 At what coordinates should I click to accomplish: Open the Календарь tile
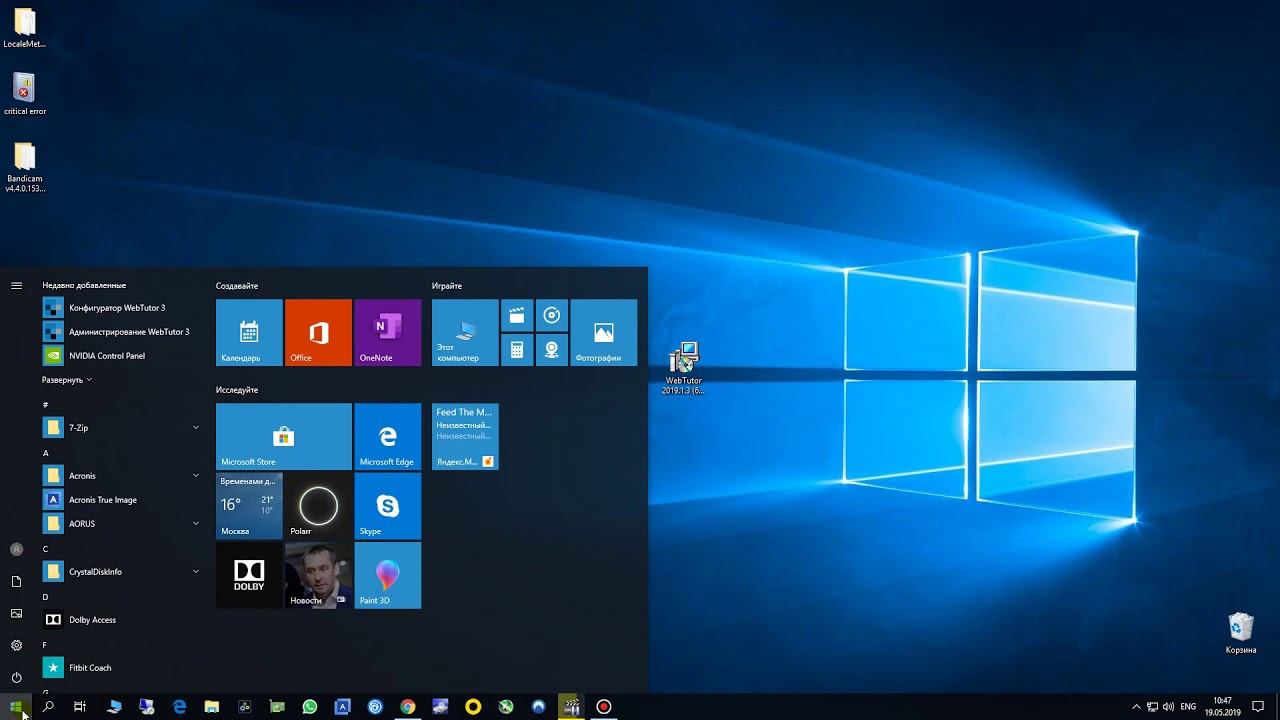(249, 332)
